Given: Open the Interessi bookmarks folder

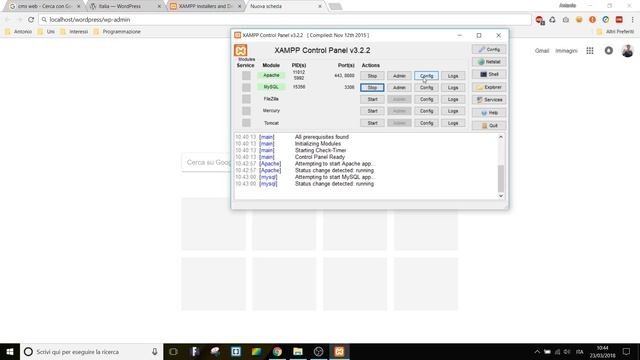Looking at the screenshot, I should pos(74,31).
